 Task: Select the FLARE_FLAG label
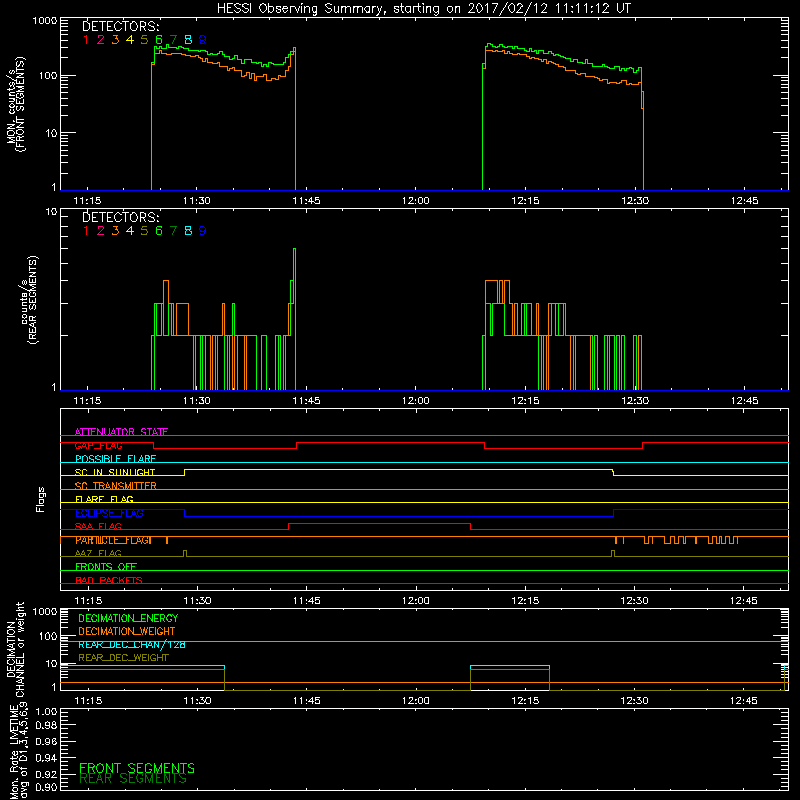104,499
